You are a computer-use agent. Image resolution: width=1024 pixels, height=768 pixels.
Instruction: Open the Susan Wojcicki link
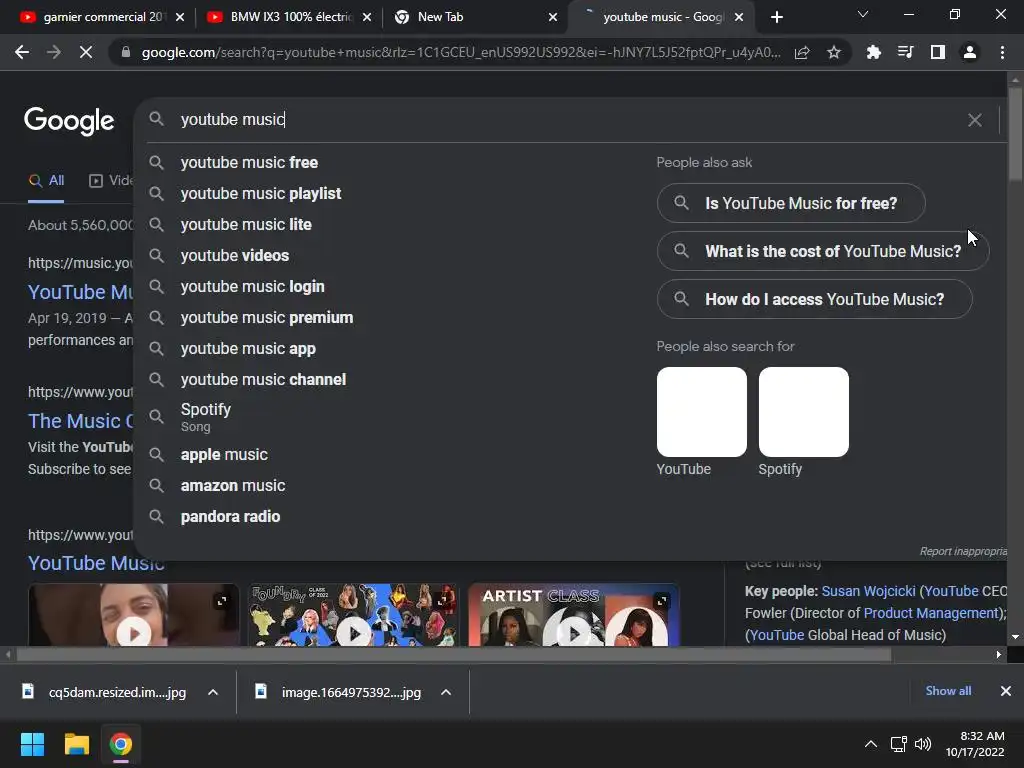tap(868, 592)
